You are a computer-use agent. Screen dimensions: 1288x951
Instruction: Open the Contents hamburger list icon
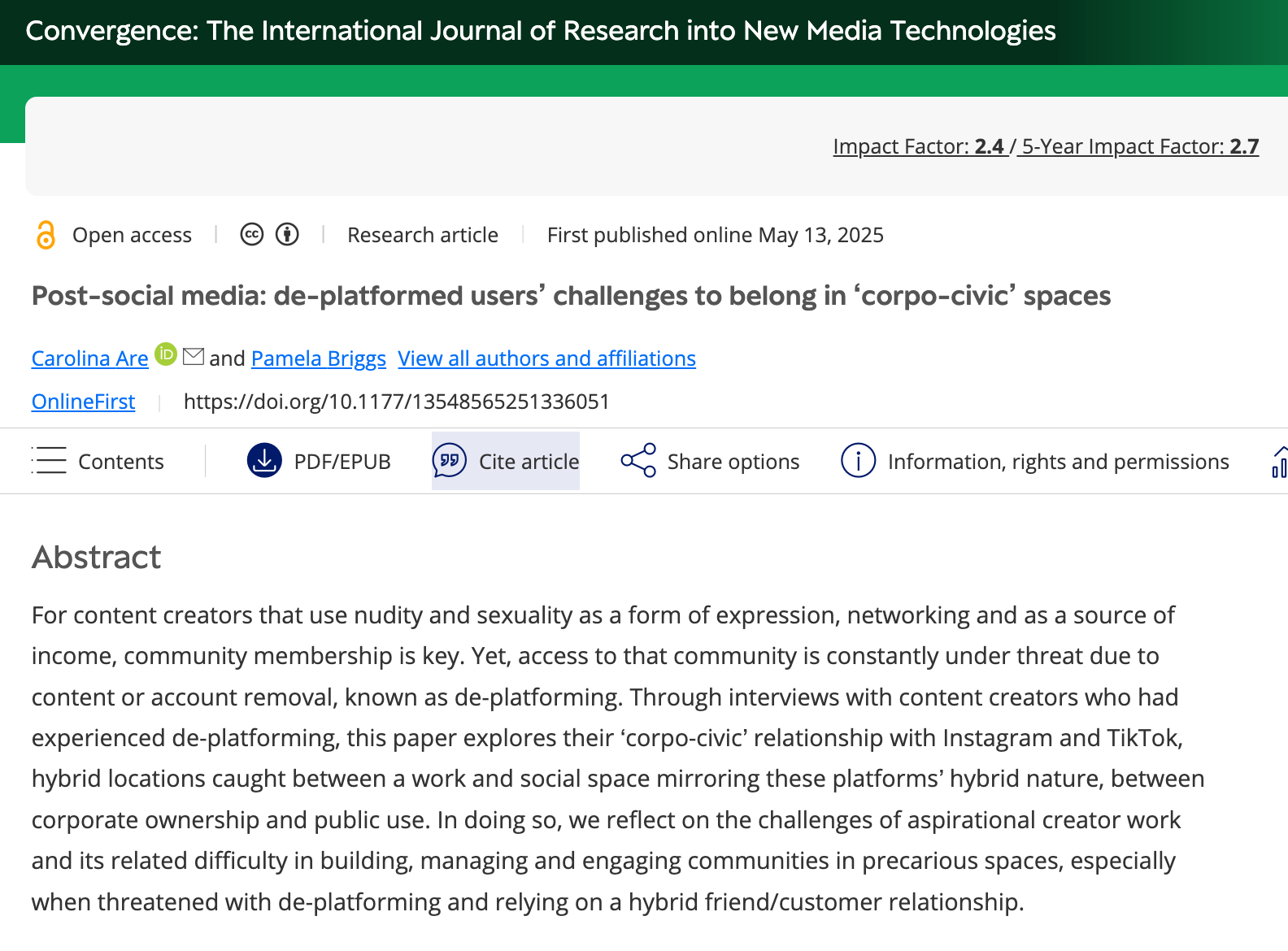click(49, 461)
